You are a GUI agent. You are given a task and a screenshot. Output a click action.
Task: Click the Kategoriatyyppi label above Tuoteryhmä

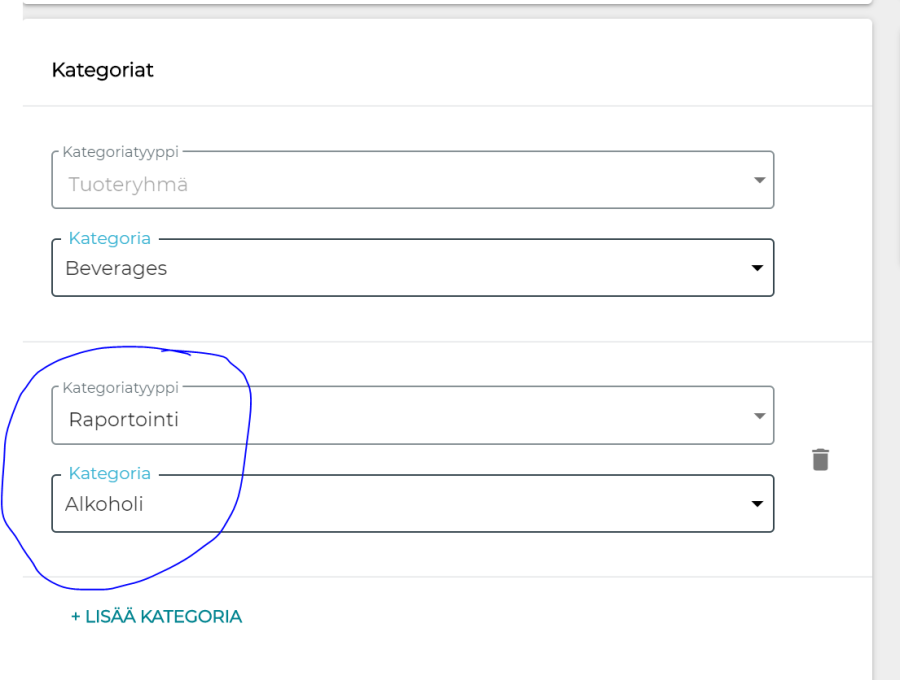pyautogui.click(x=120, y=152)
